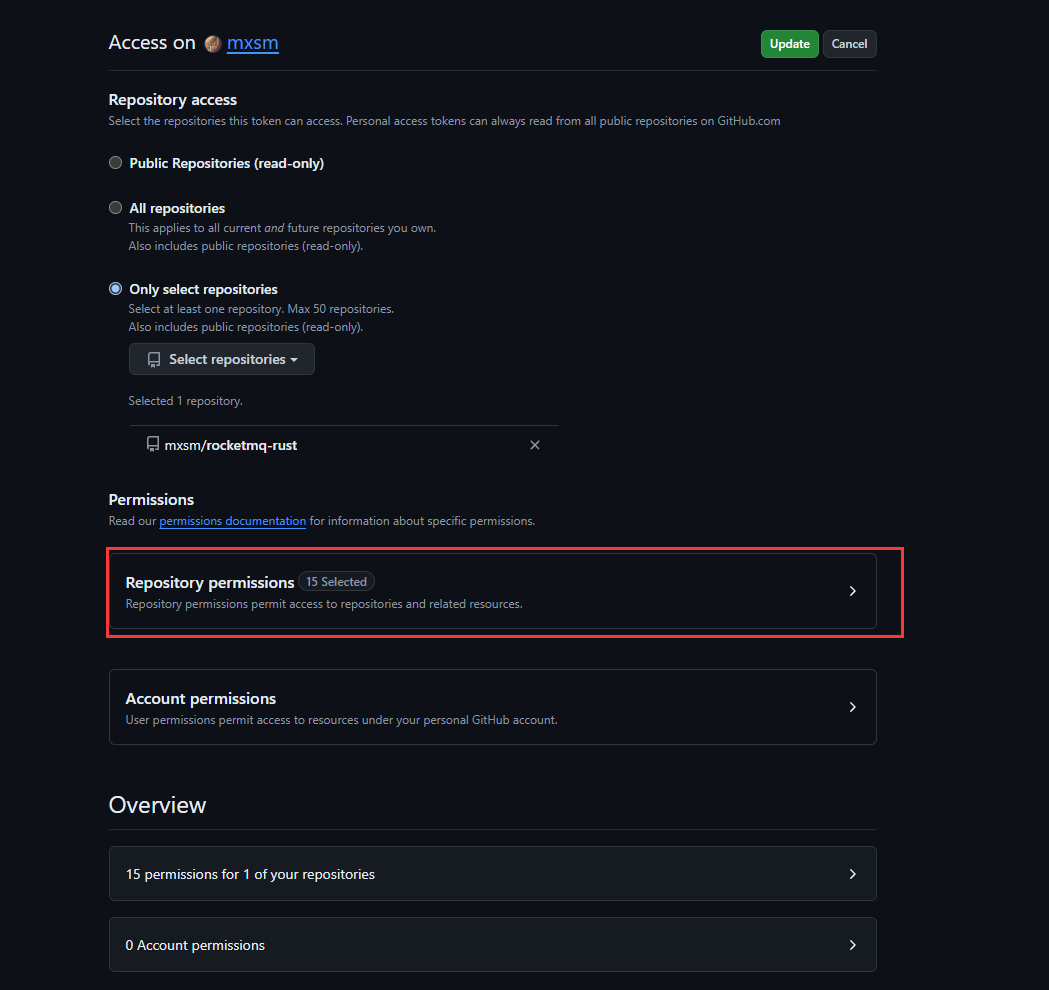Open the Select repositories dropdown

(x=221, y=359)
